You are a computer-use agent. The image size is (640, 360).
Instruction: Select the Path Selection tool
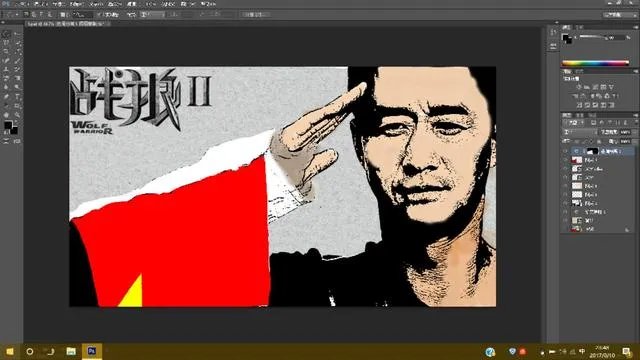[x=6, y=105]
